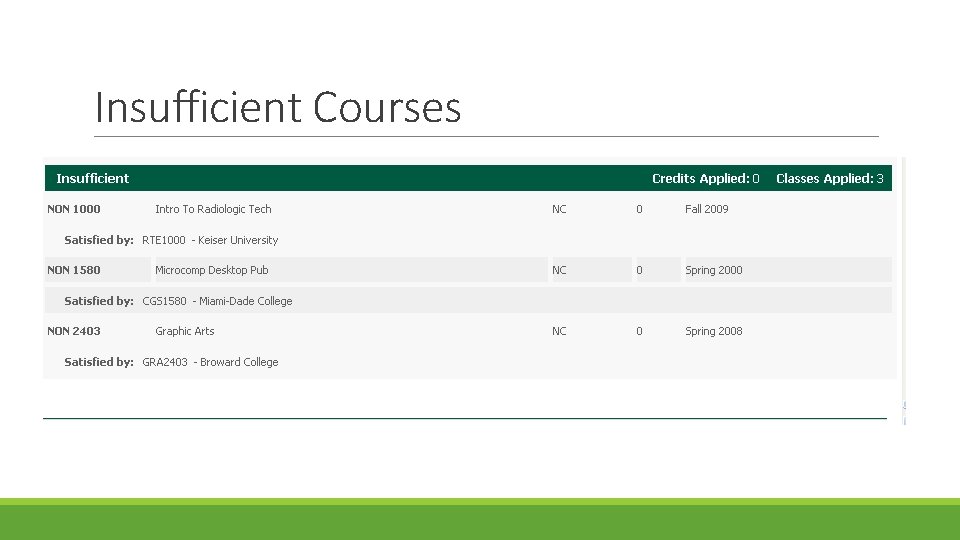
Task: Select course code NON 2403
Action: point(73,331)
